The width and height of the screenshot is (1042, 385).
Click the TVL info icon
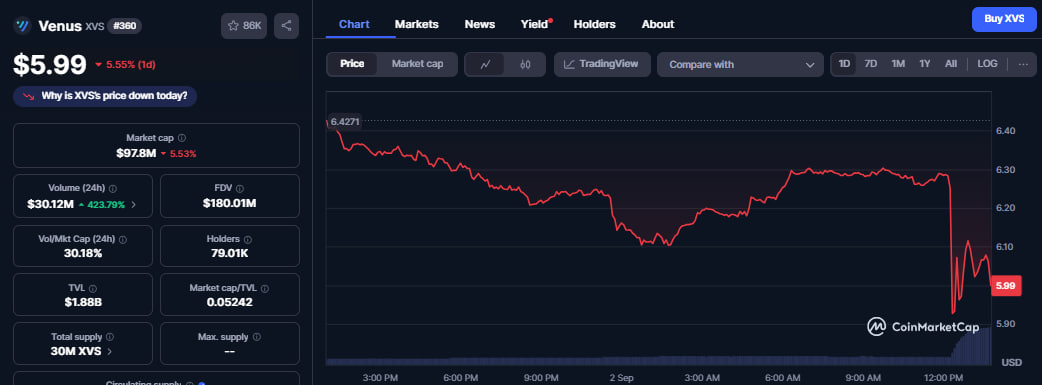92,289
